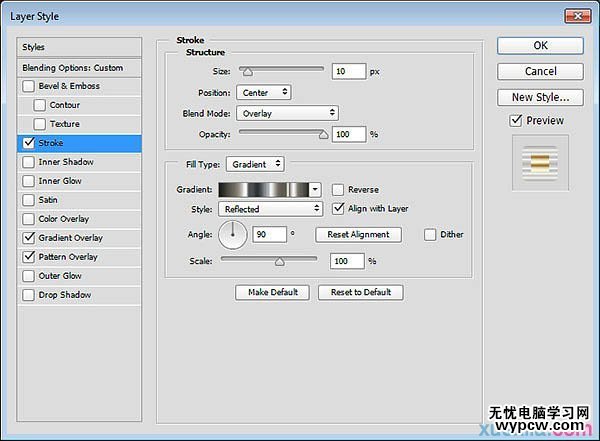Check the Color Overlay checkbox

click(x=28, y=219)
